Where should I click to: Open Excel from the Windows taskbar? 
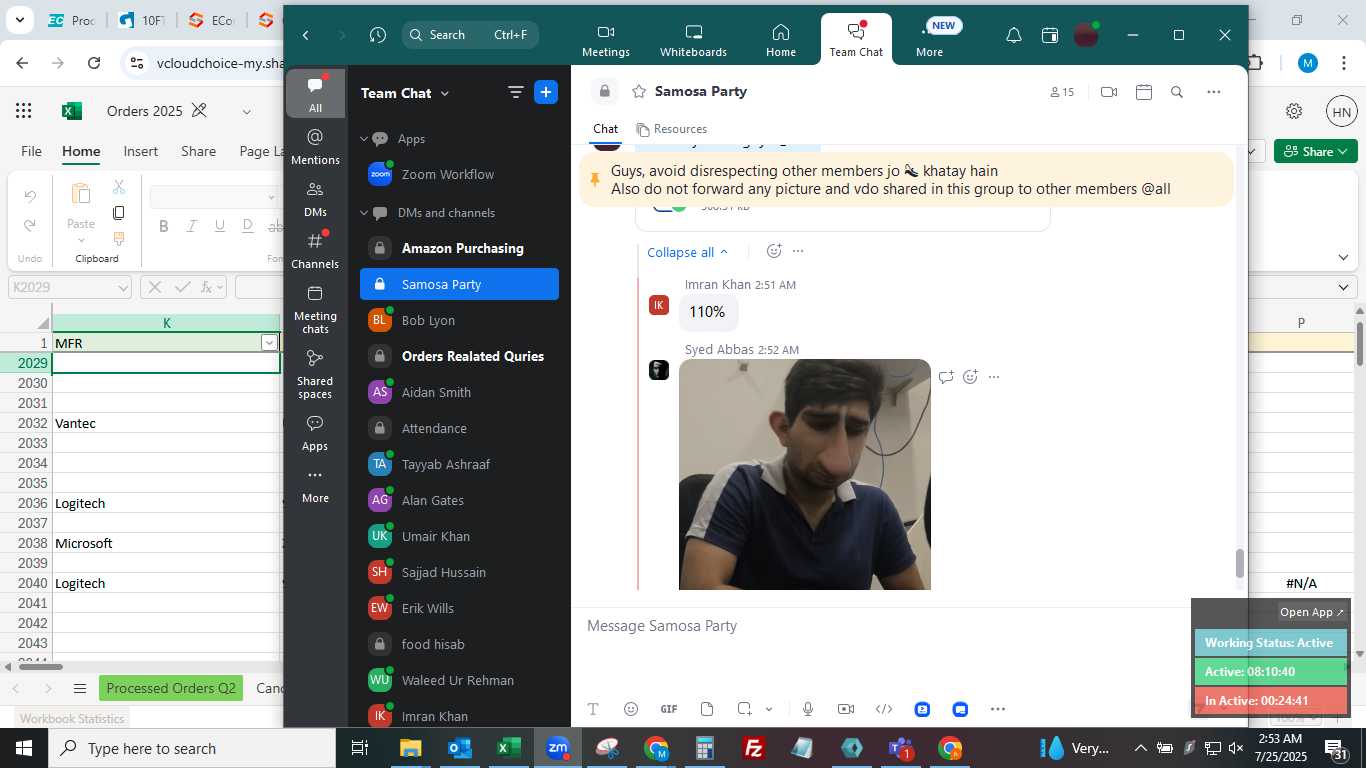[x=509, y=748]
